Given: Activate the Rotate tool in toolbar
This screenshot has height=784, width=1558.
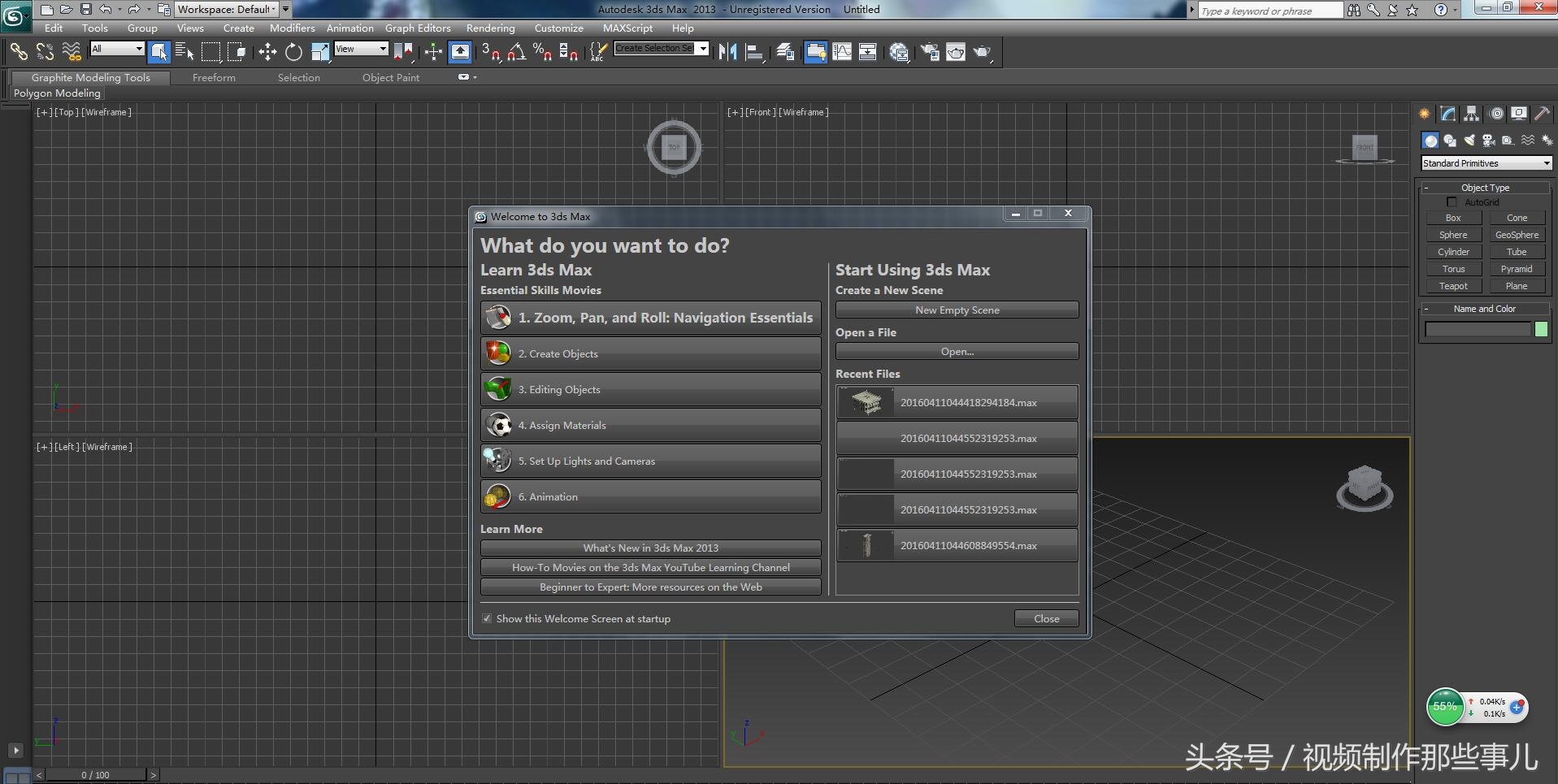Looking at the screenshot, I should (293, 52).
